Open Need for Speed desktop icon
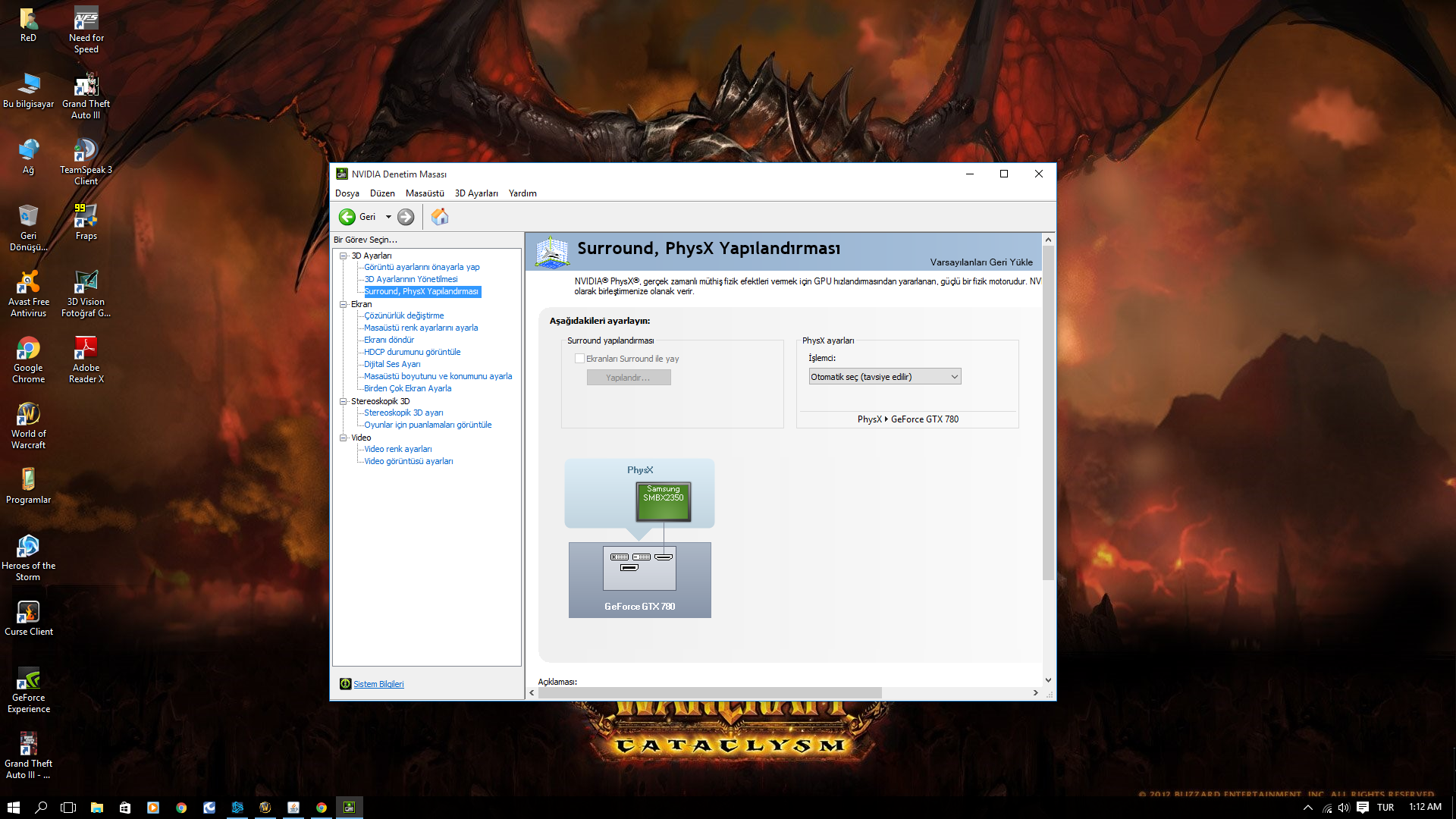 86,30
